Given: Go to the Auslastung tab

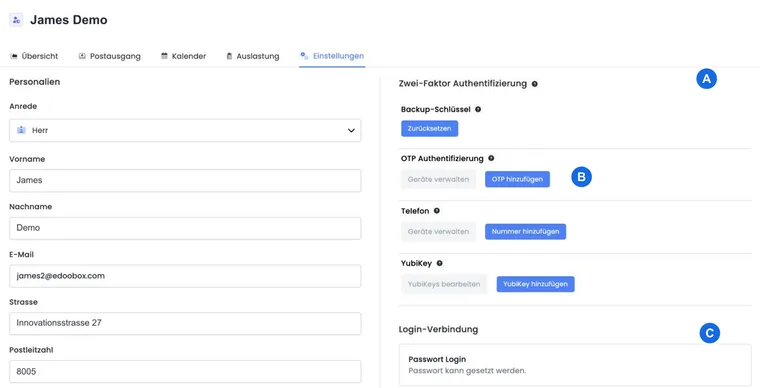Looking at the screenshot, I should [253, 56].
